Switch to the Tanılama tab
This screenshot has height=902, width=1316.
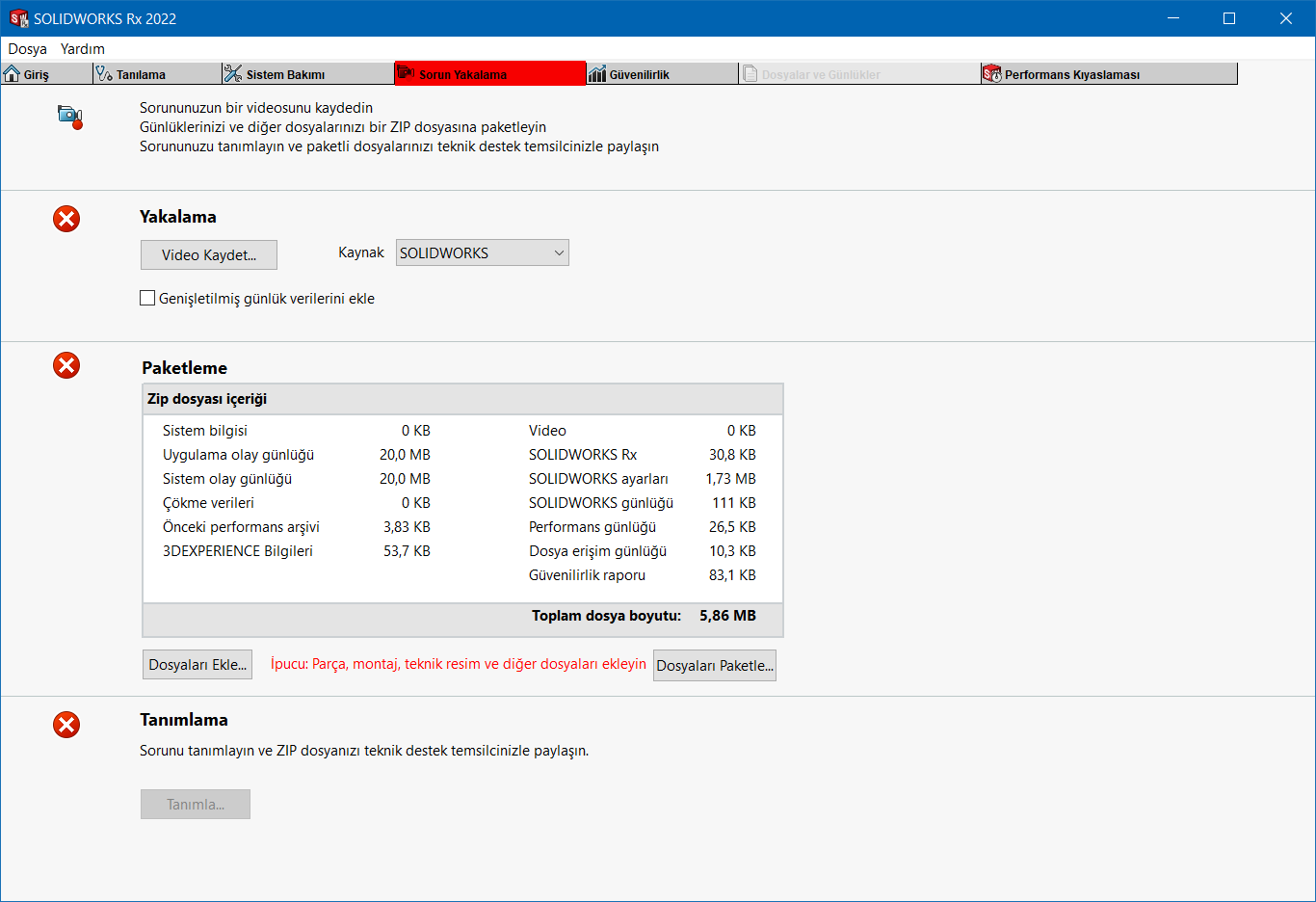pyautogui.click(x=157, y=73)
